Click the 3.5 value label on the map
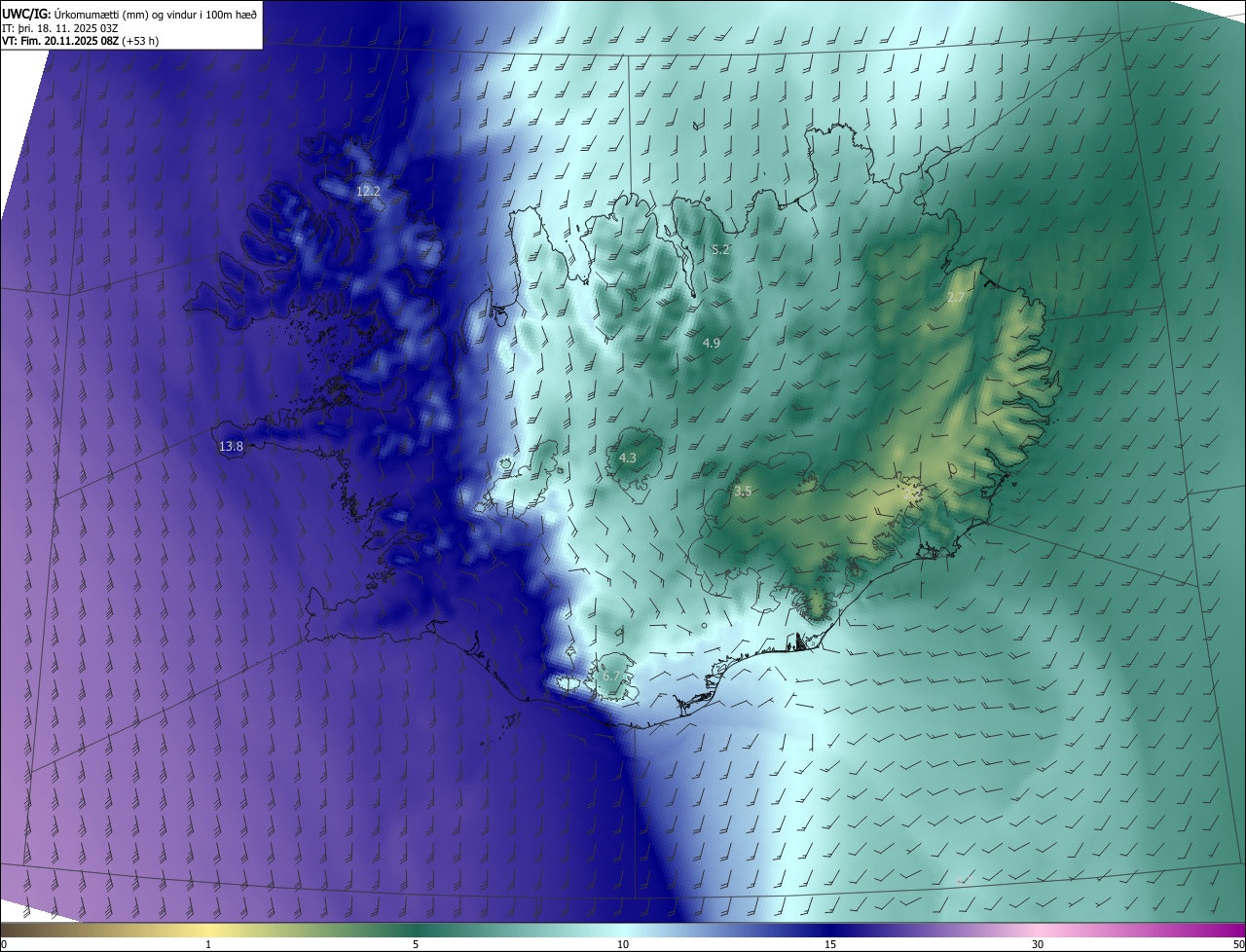Viewport: 1246px width, 952px height. pos(743,492)
